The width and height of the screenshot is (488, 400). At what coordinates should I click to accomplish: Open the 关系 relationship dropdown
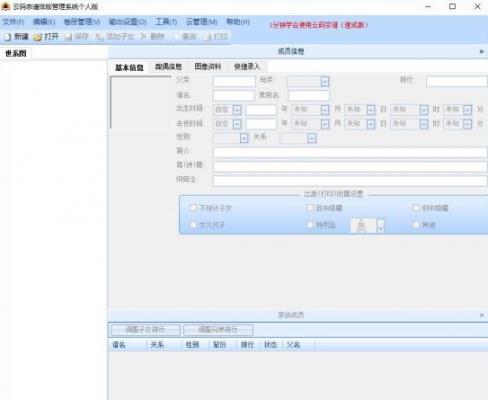(x=312, y=138)
